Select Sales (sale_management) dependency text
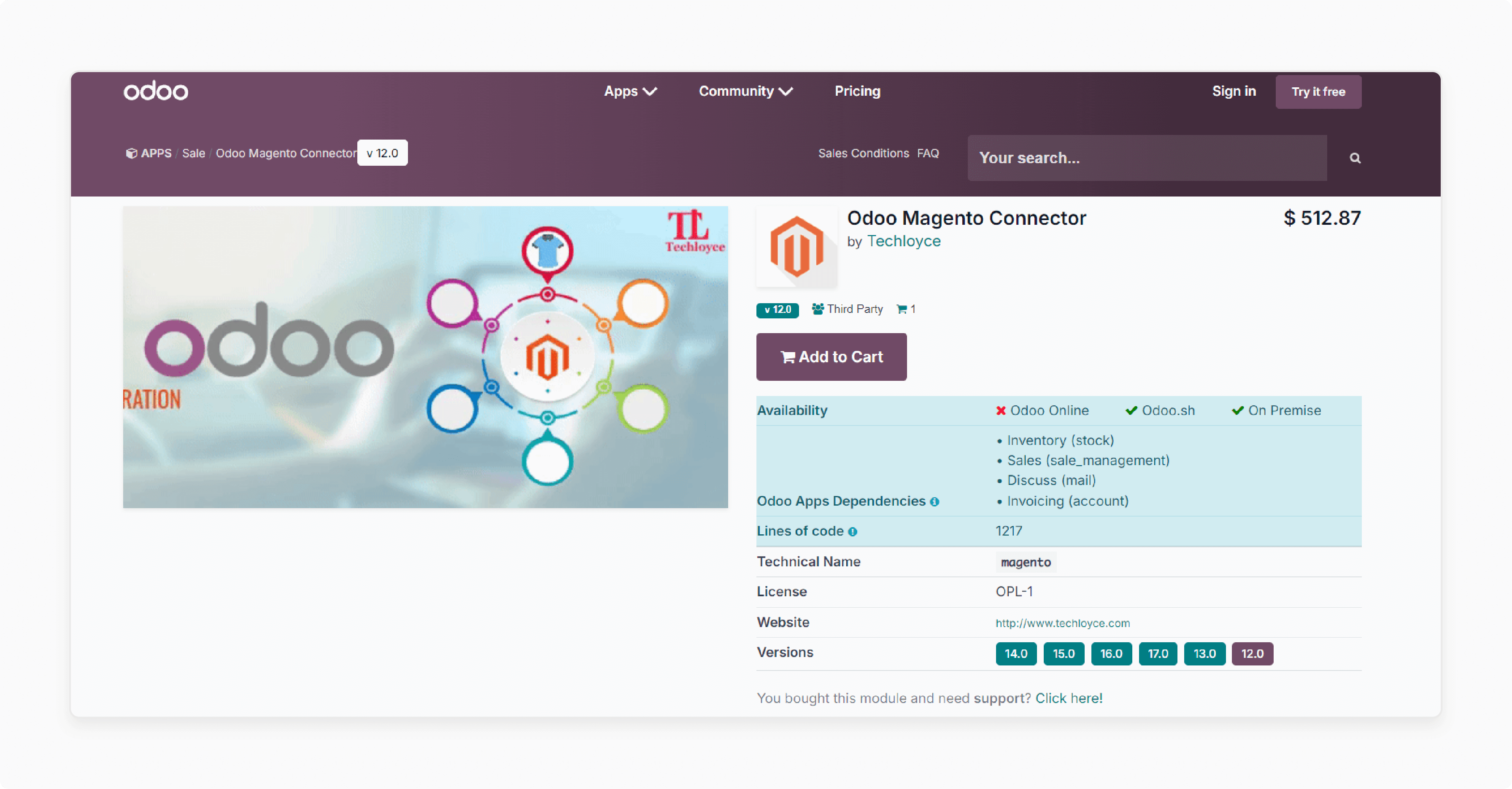The width and height of the screenshot is (1512, 789). [x=1088, y=460]
